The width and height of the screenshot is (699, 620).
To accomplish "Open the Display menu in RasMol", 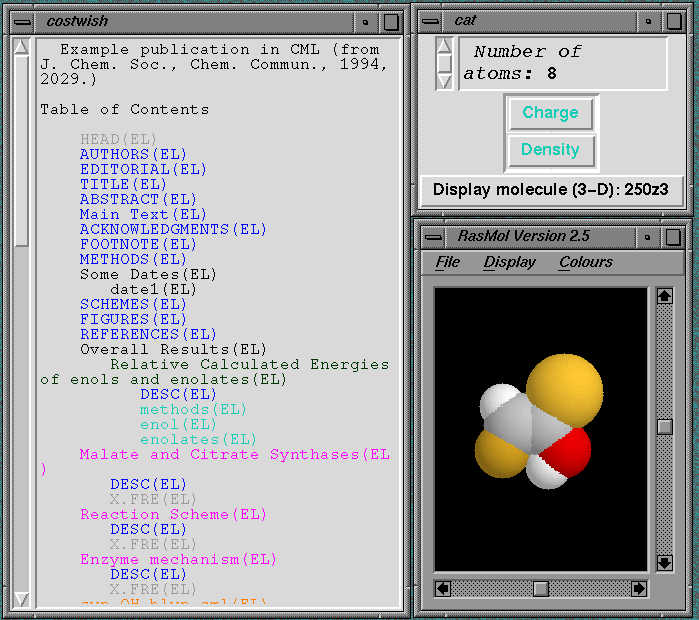I will [x=509, y=262].
